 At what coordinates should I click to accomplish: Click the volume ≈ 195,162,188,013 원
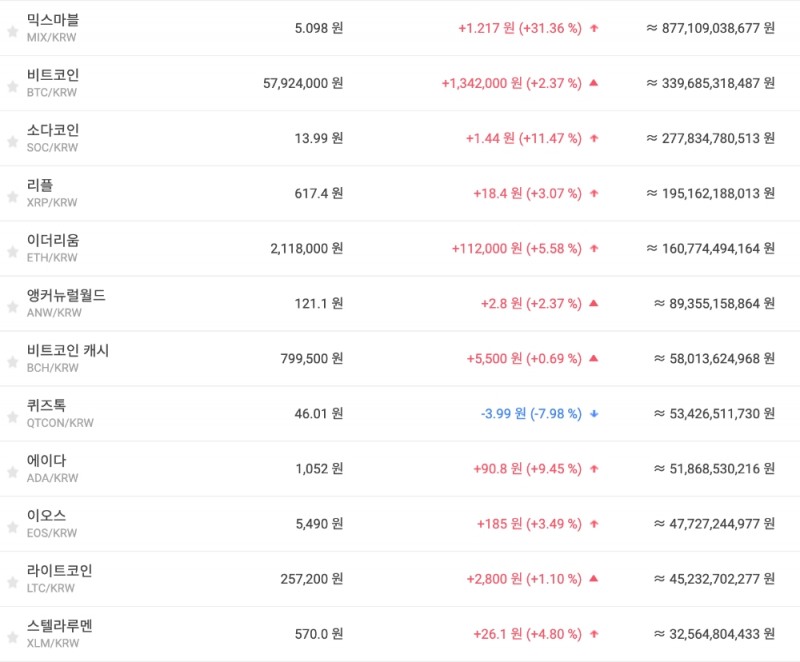point(711,193)
